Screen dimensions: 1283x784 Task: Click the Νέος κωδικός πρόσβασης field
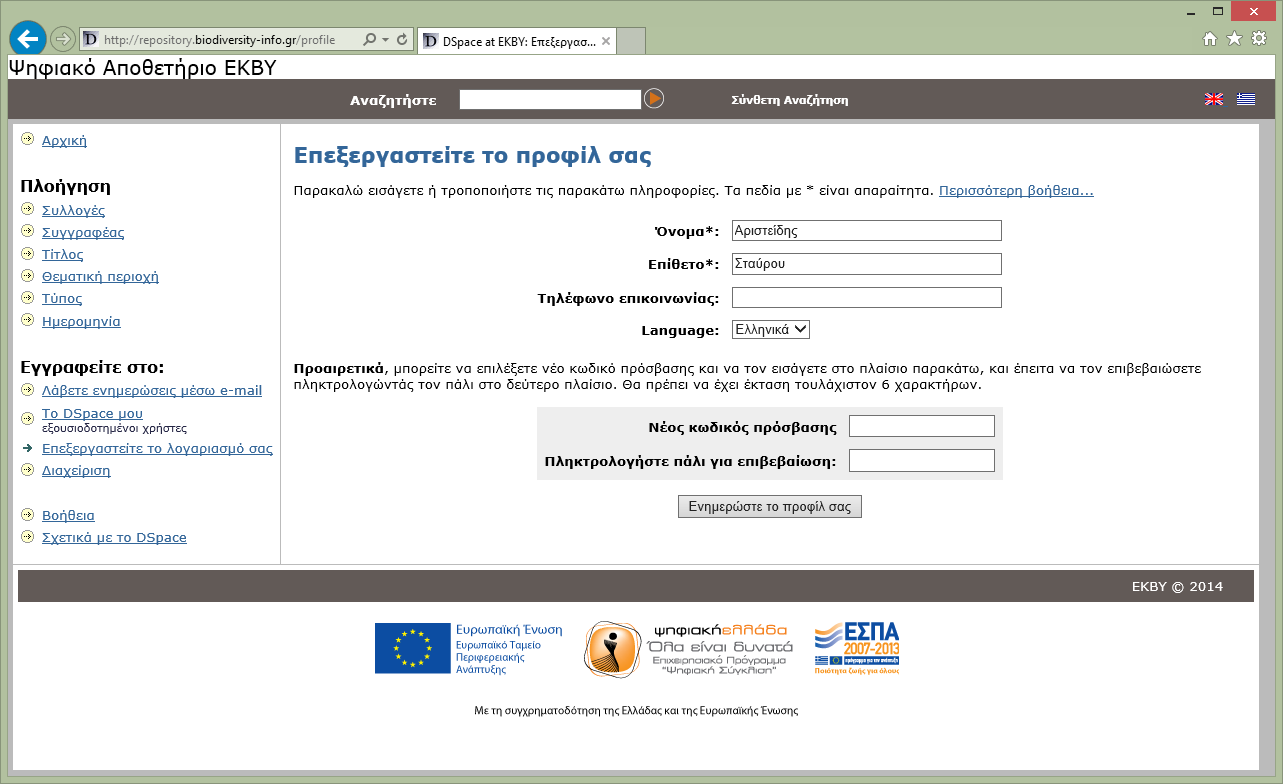click(x=922, y=426)
